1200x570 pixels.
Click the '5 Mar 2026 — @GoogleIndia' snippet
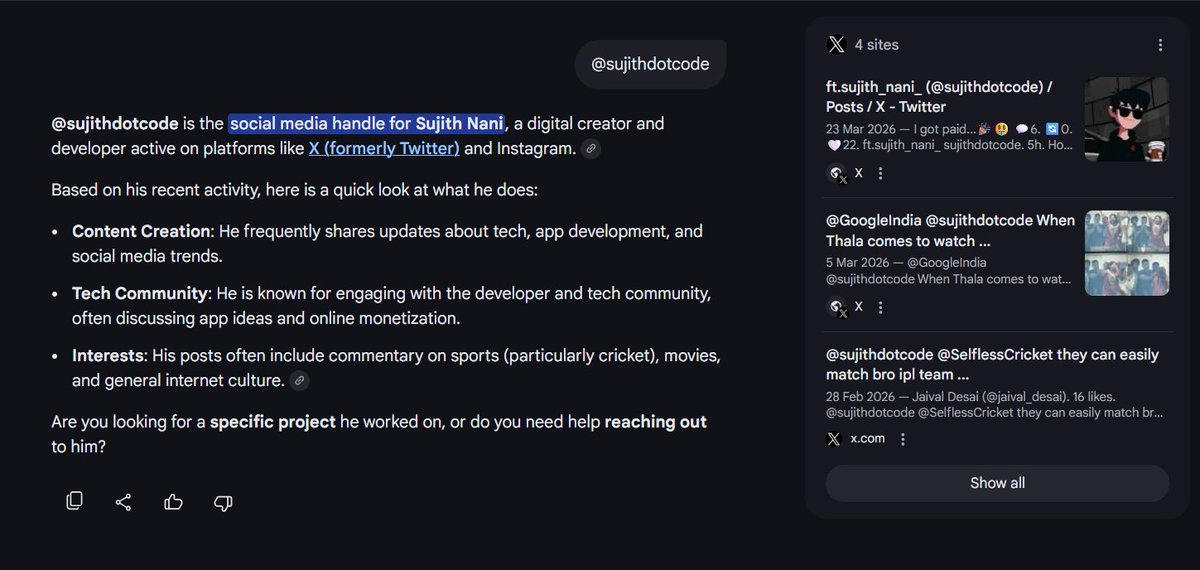coord(950,271)
